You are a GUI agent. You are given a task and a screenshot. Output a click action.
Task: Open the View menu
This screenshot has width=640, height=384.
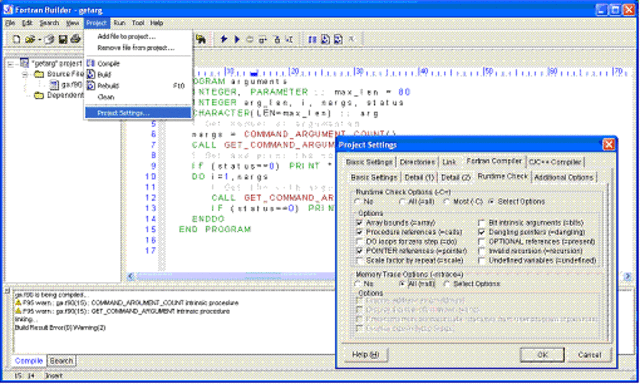pos(73,23)
